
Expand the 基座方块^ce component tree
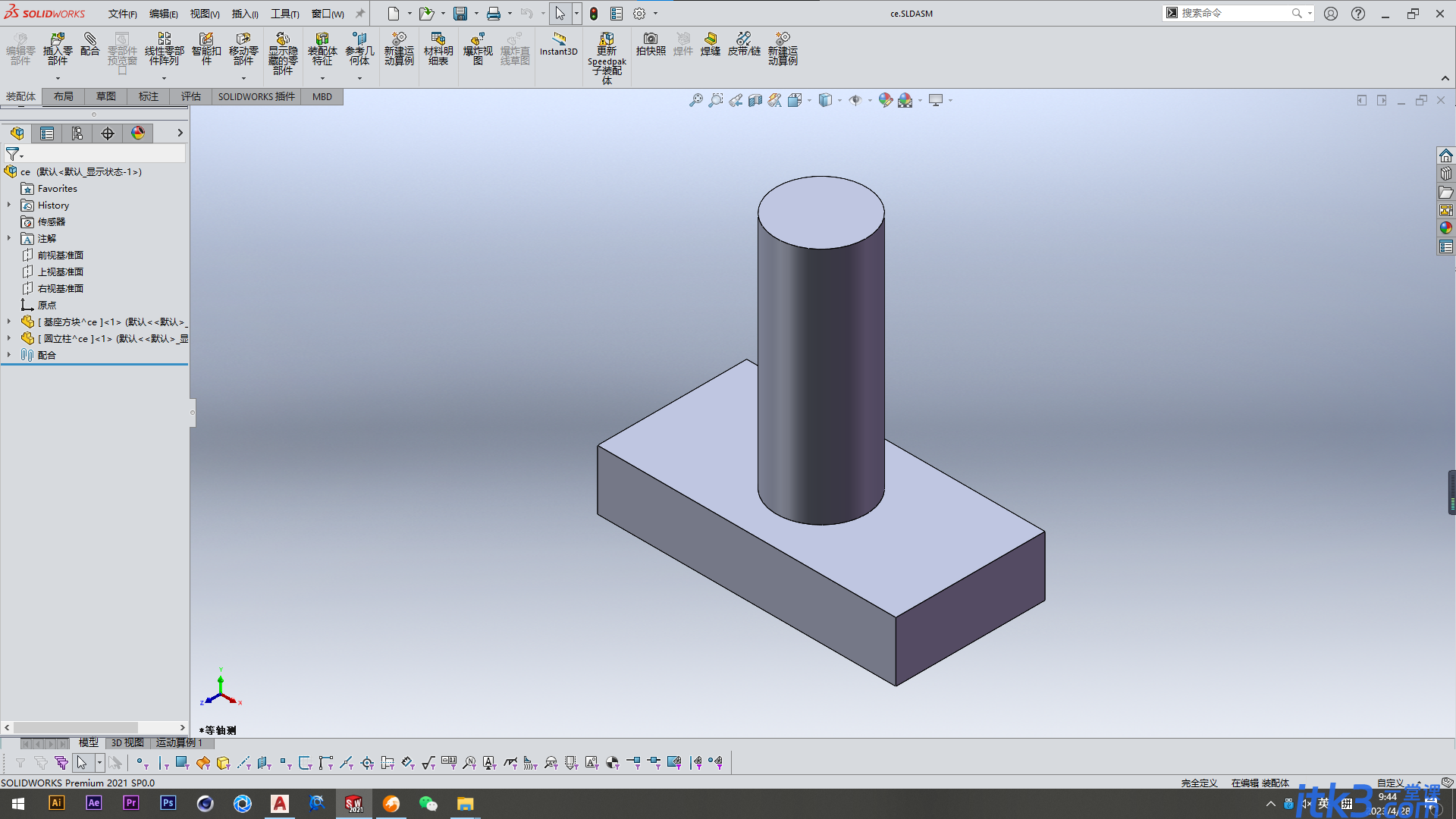pos(8,321)
